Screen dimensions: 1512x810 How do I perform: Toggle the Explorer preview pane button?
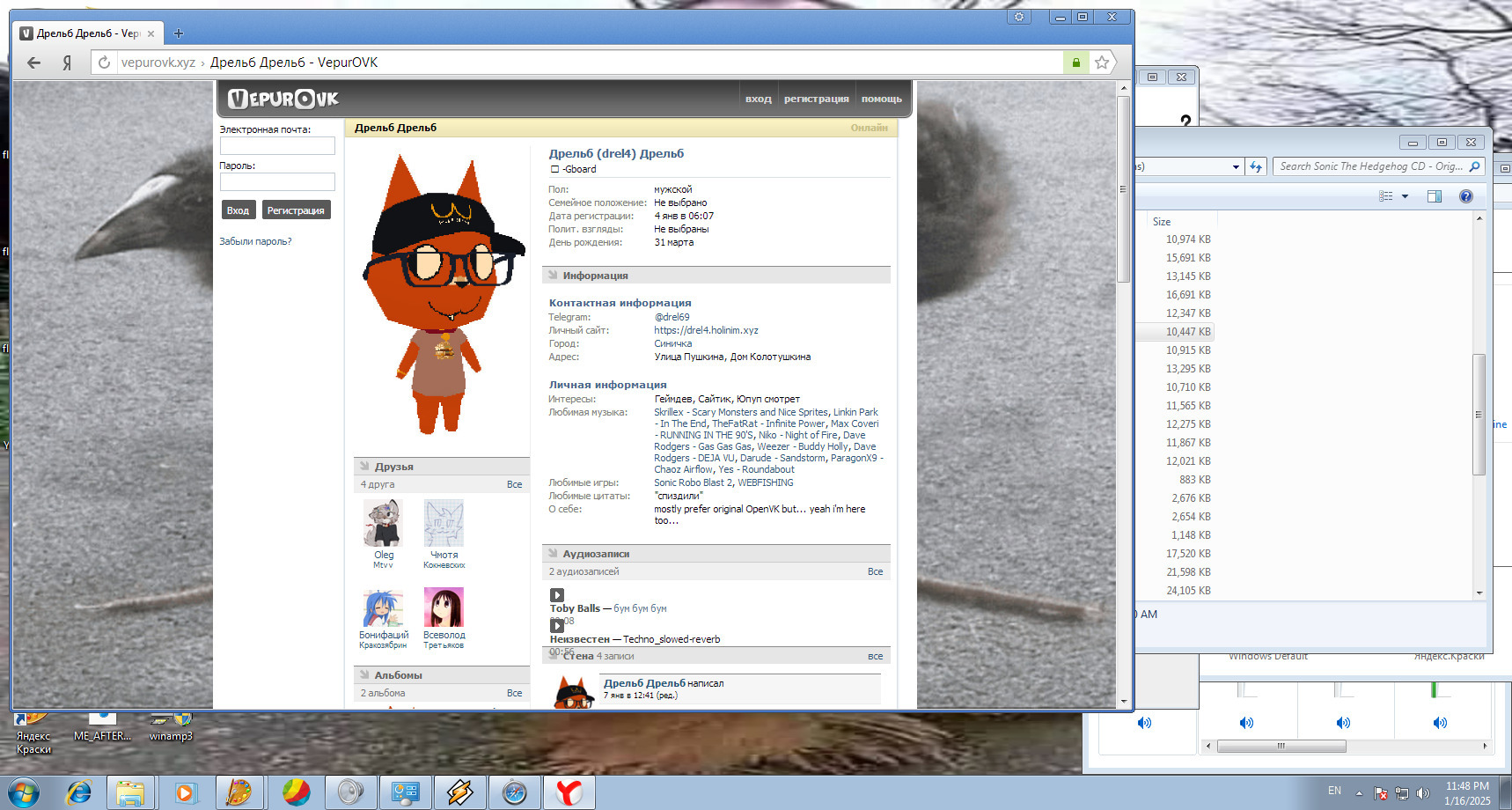point(1434,196)
